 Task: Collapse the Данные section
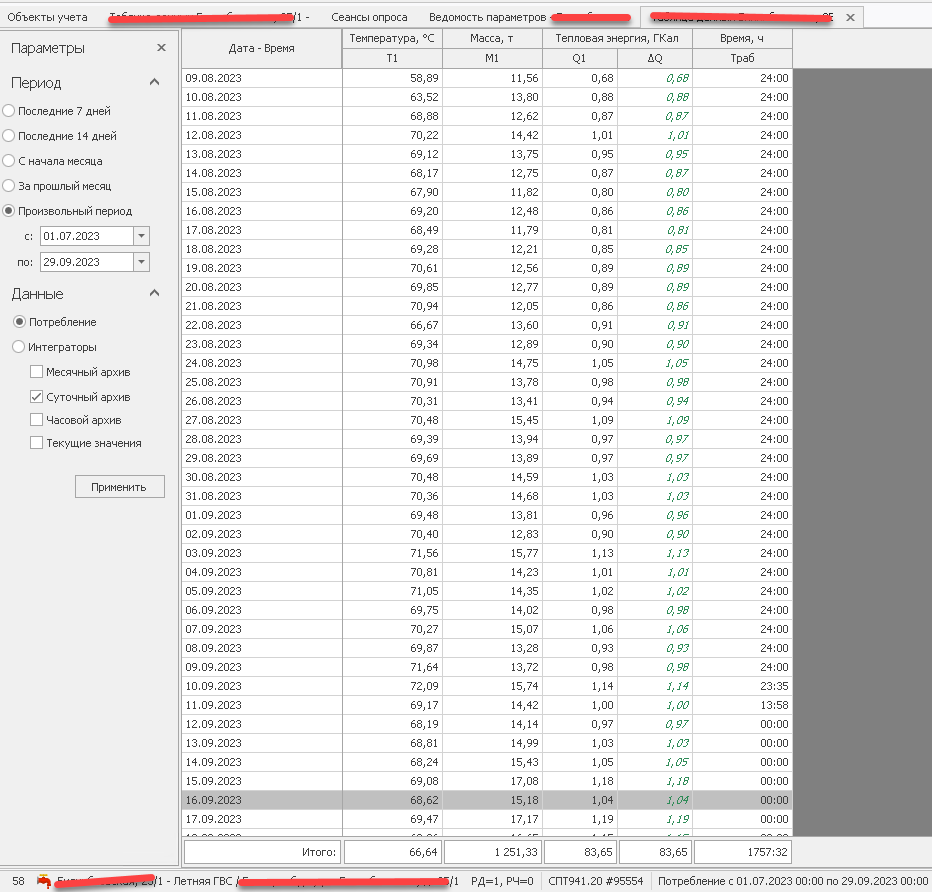(155, 293)
